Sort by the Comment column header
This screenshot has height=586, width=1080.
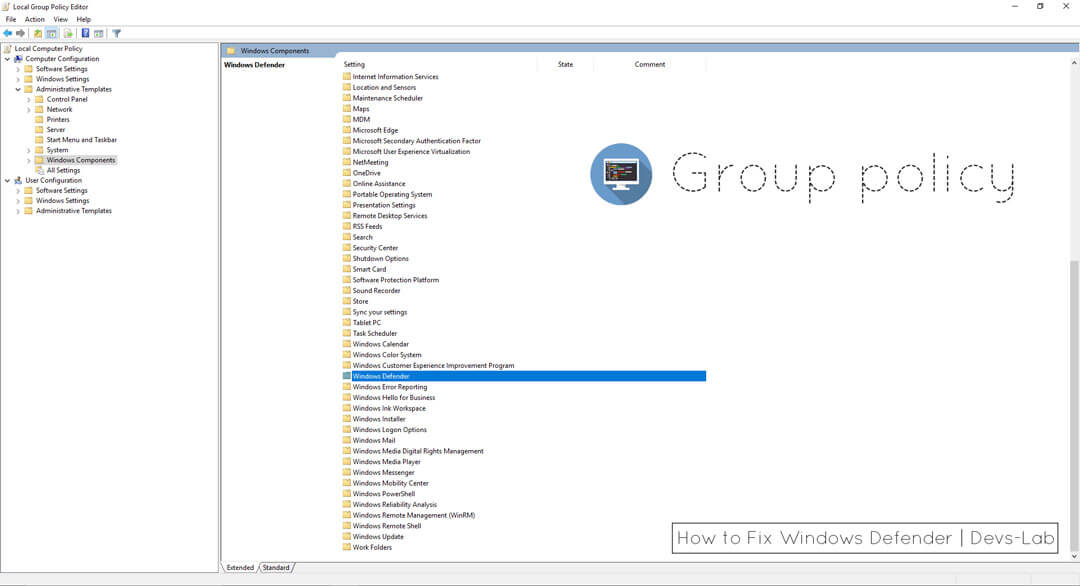[x=650, y=64]
